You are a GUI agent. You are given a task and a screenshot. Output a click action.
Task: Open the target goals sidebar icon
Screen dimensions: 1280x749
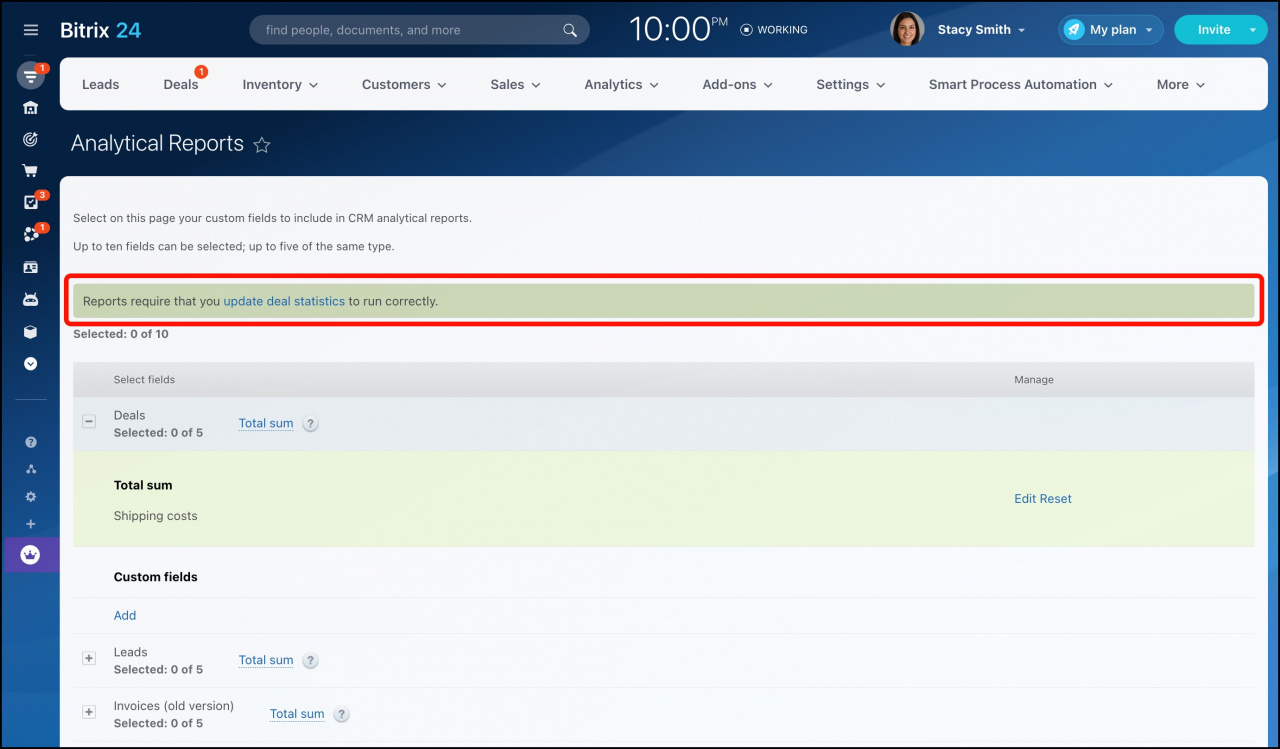coord(30,139)
